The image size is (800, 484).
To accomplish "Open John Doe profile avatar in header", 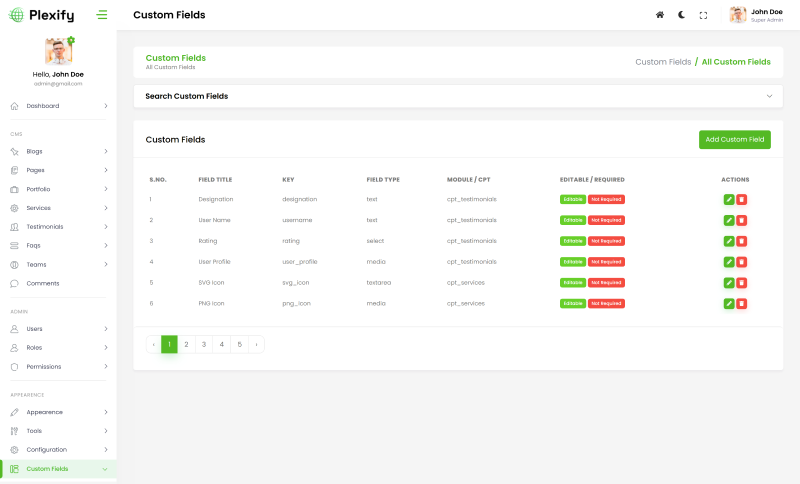I will pyautogui.click(x=738, y=15).
